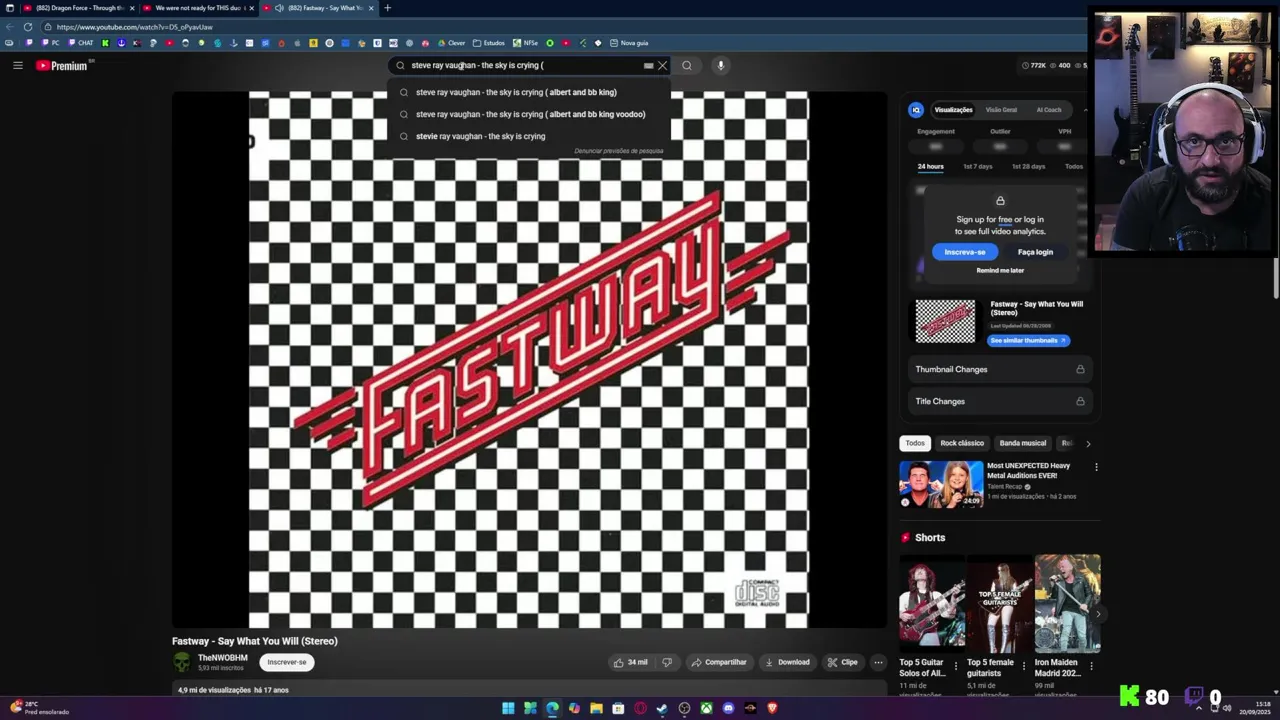Open options menu for Heavy Metal Auditions video
This screenshot has width=1280, height=720.
[1096, 467]
